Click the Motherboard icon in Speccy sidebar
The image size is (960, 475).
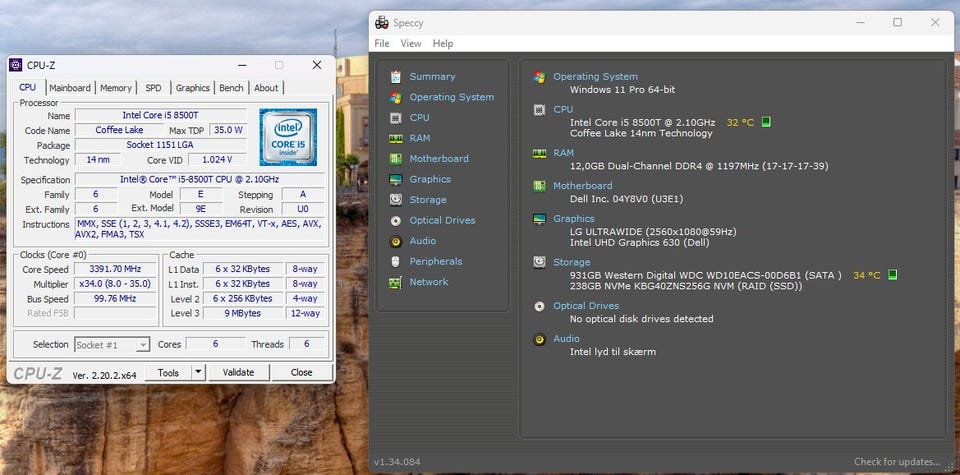pyautogui.click(x=396, y=159)
